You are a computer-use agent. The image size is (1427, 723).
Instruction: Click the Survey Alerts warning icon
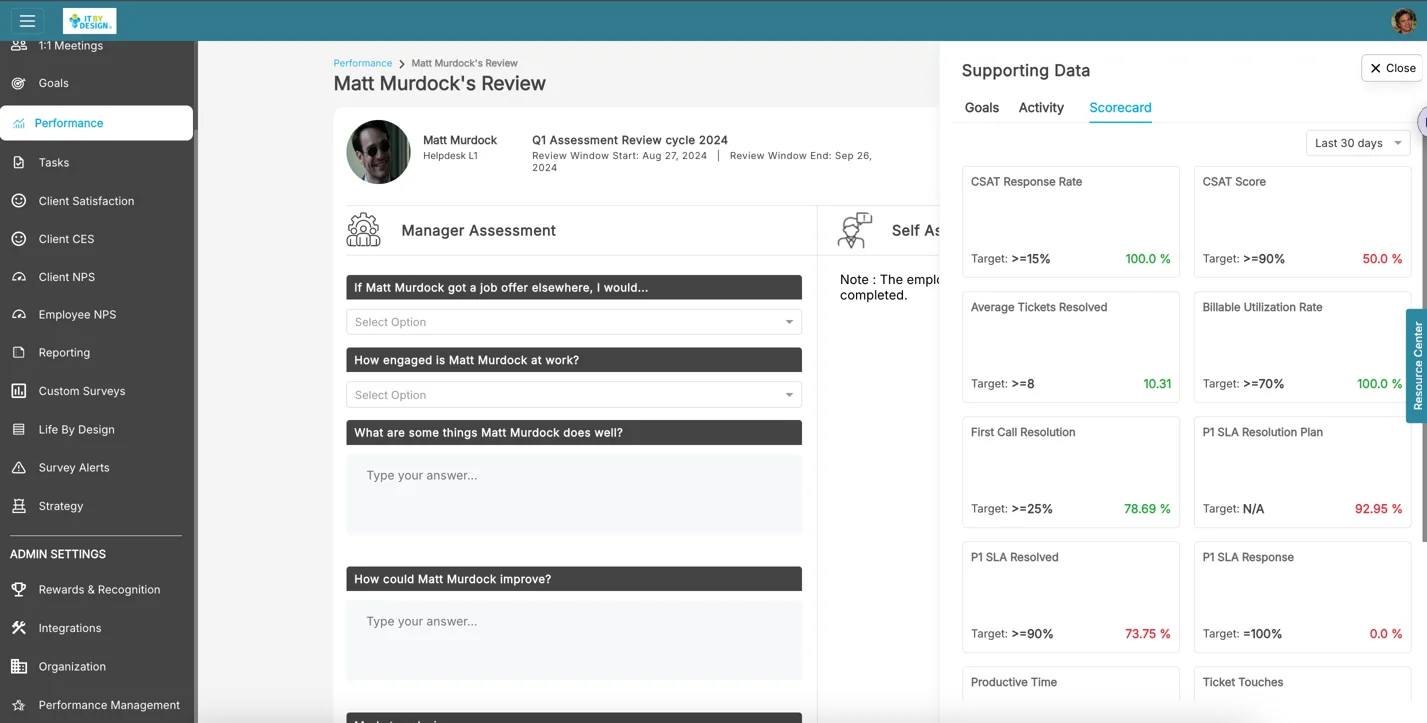19,467
